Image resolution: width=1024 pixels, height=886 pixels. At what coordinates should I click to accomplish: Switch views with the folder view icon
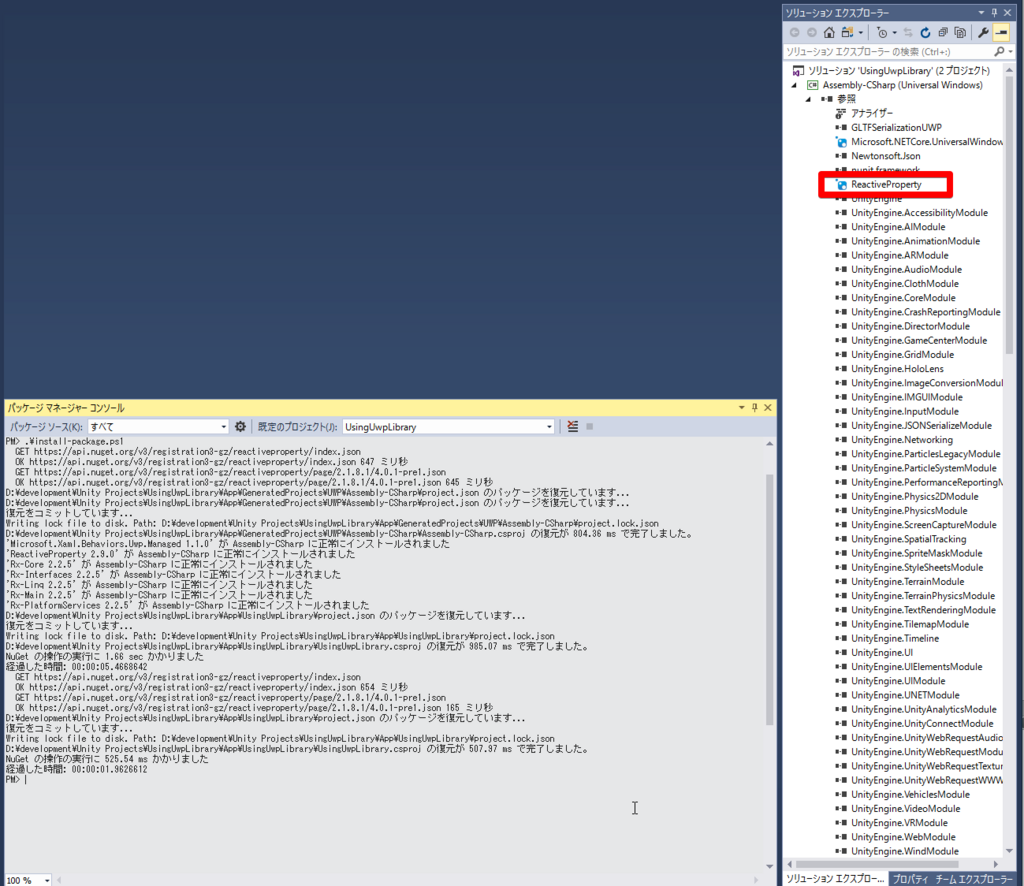point(847,33)
